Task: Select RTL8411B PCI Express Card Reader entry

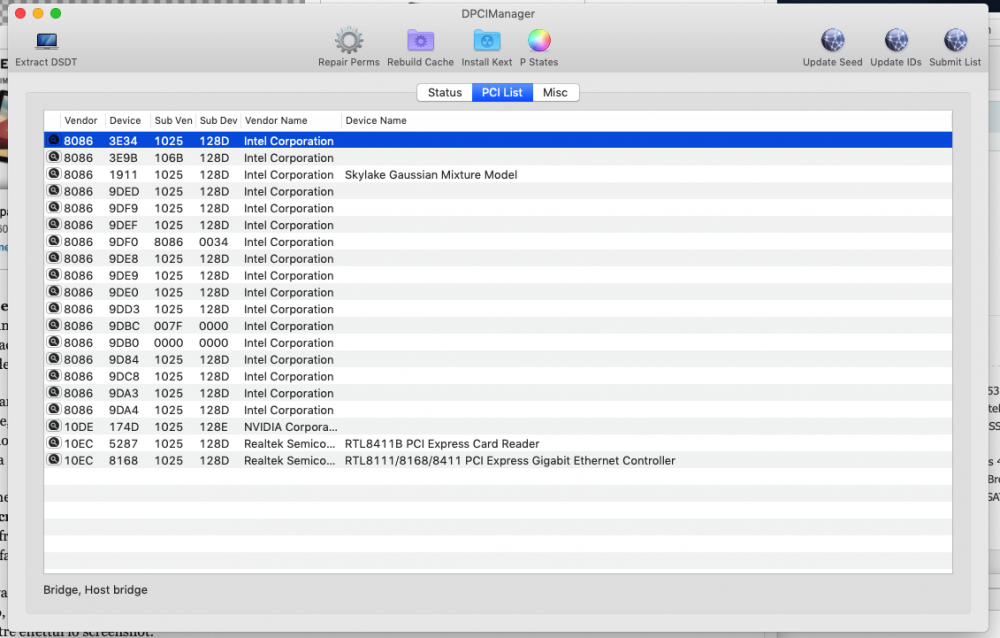Action: point(442,444)
